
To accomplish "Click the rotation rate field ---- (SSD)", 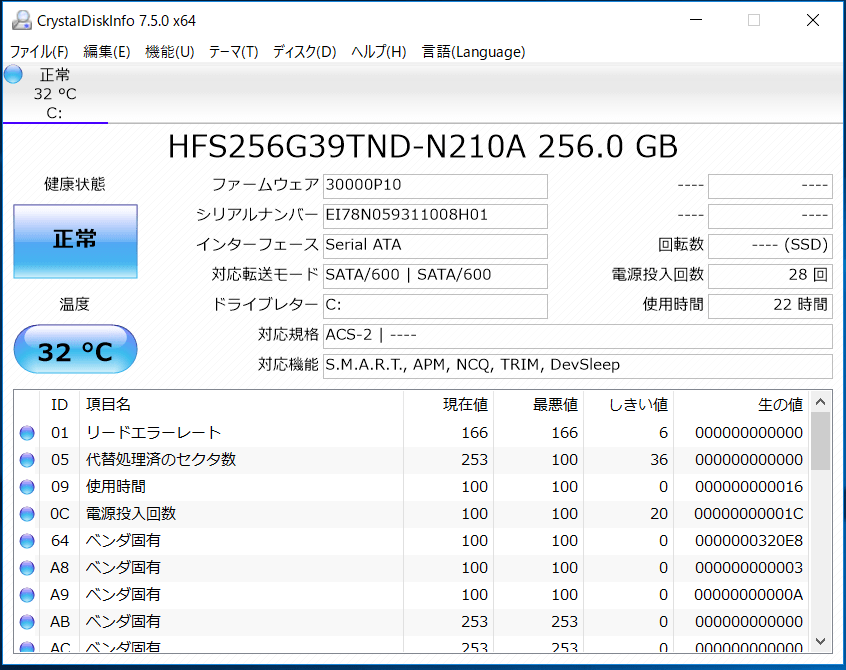I will click(770, 246).
